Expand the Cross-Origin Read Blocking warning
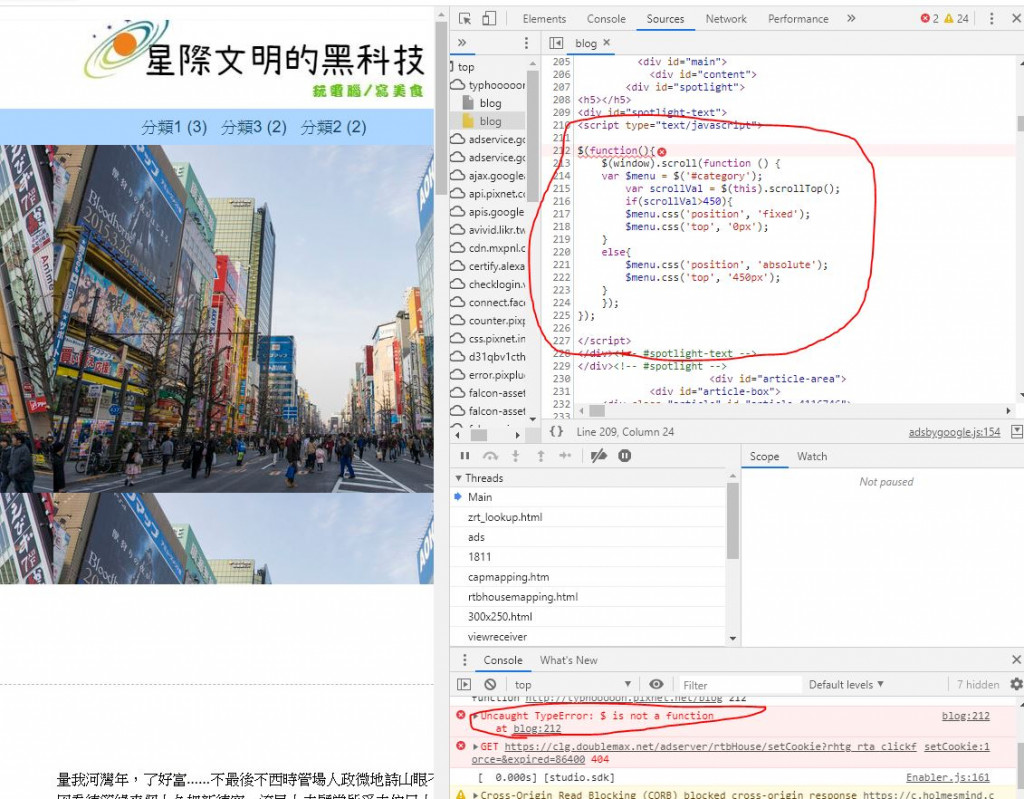The image size is (1024, 799). [x=476, y=794]
